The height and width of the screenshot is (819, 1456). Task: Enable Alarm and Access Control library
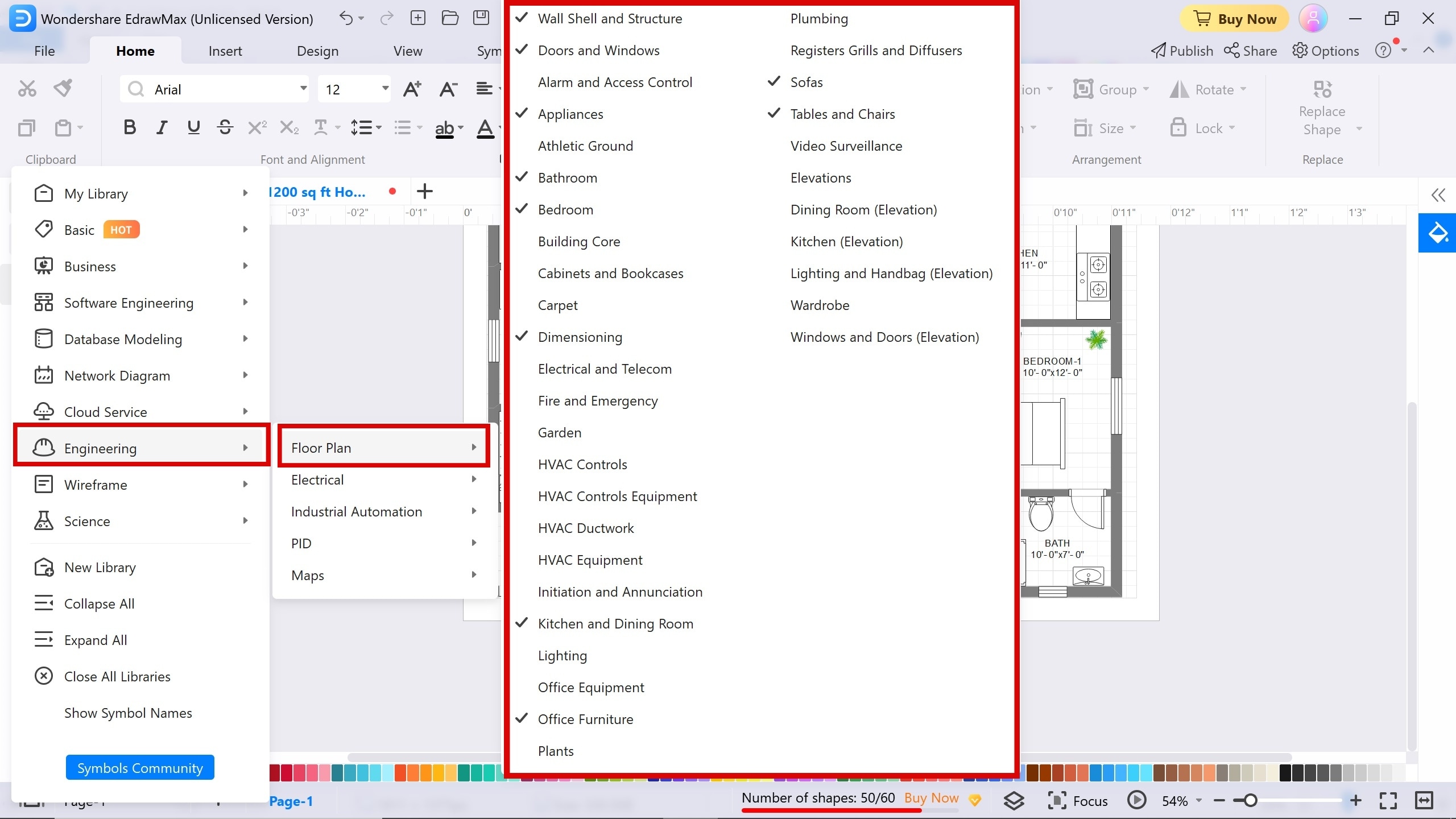pyautogui.click(x=615, y=82)
